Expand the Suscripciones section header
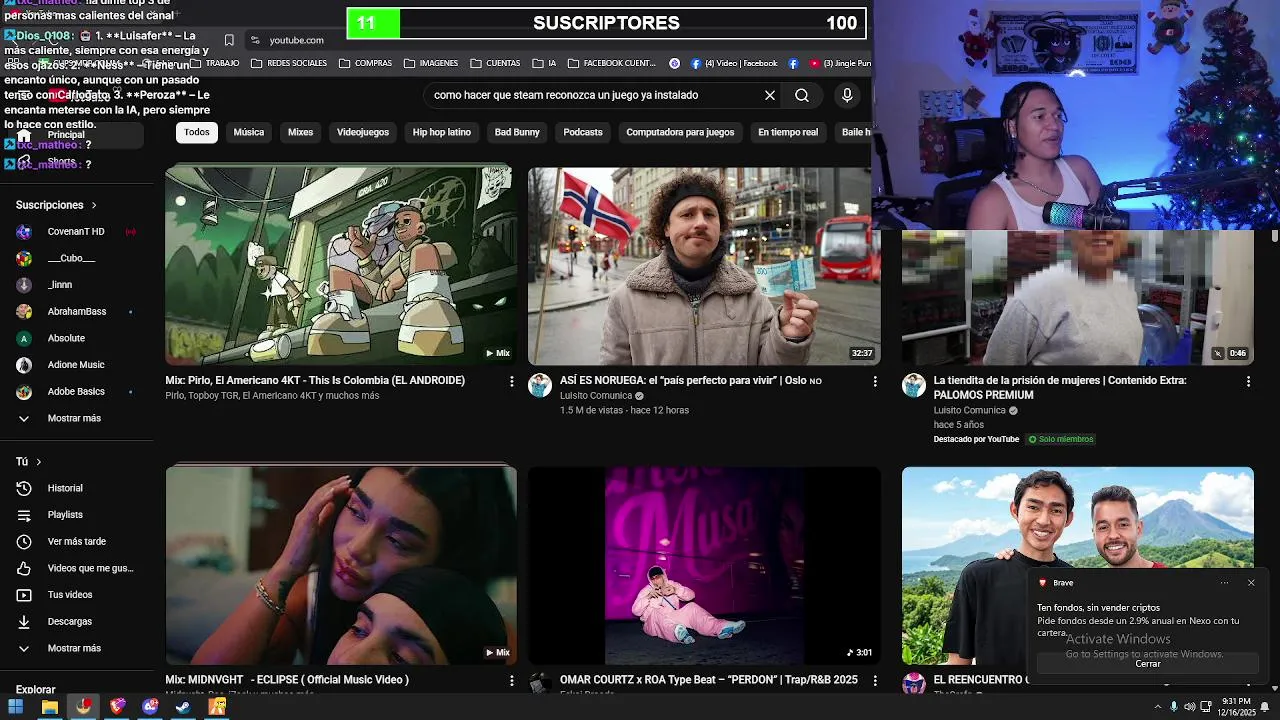This screenshot has width=1280, height=720. (56, 205)
